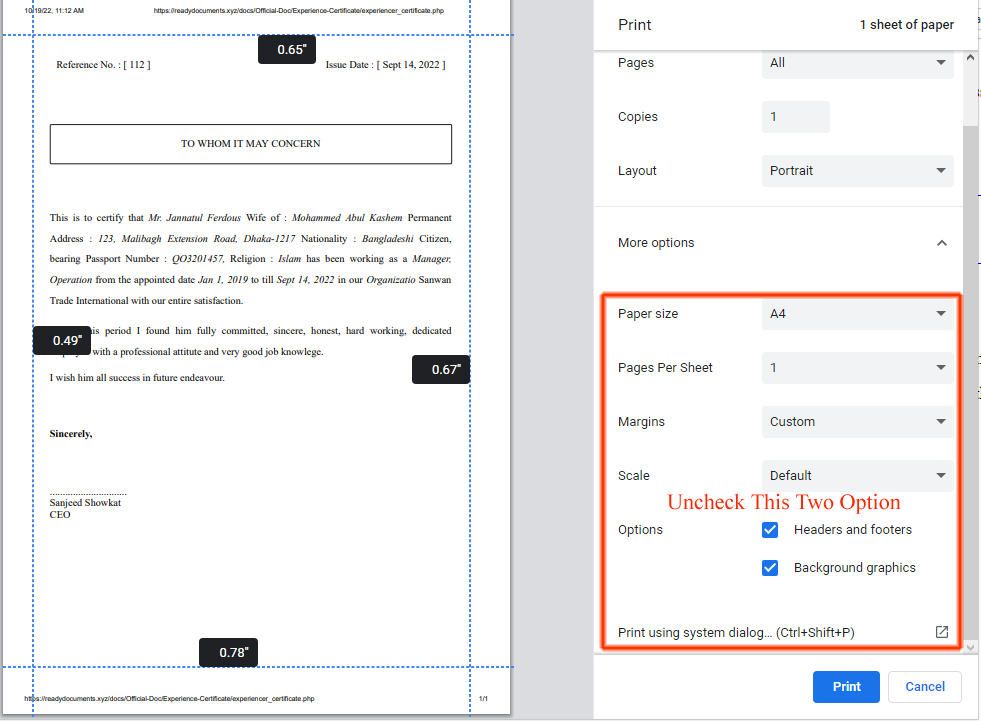Viewport: 981px width, 721px height.
Task: Collapse the More options section
Action: coord(942,243)
